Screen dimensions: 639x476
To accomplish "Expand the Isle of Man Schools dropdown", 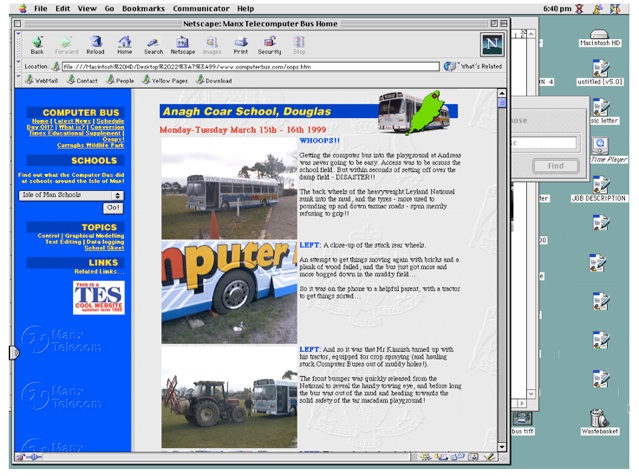I will [x=70, y=195].
